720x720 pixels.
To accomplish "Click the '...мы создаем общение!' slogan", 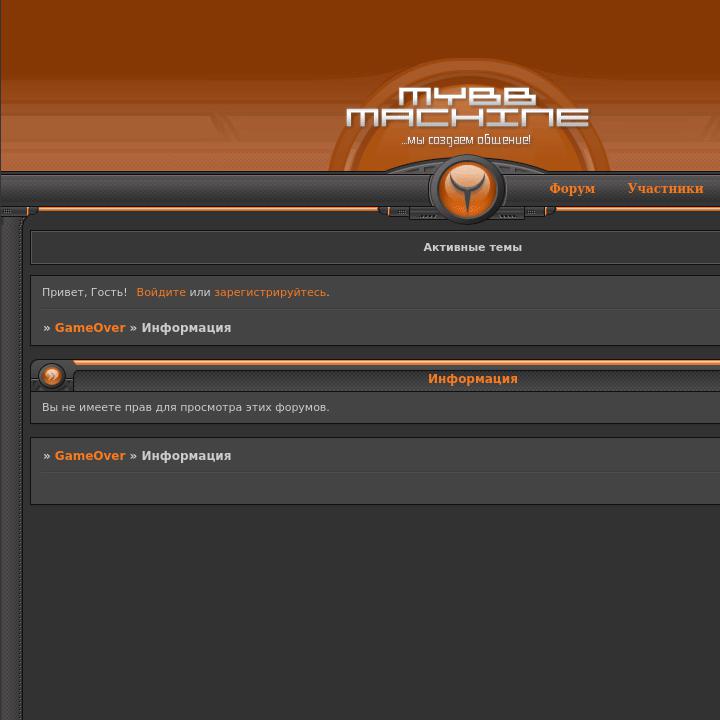I will [x=466, y=140].
